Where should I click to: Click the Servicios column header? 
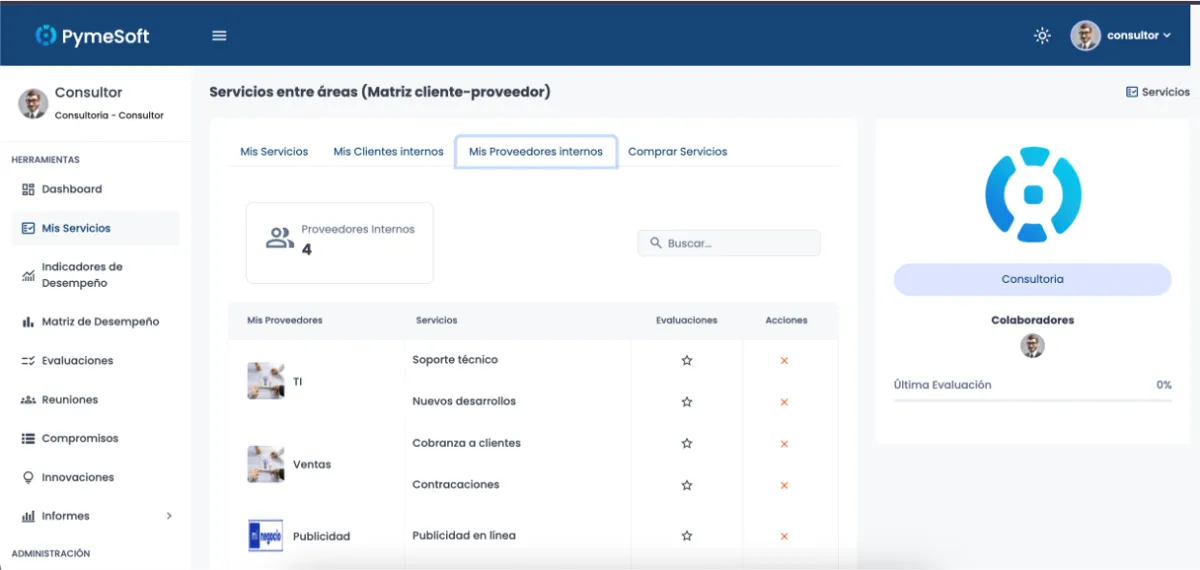click(x=437, y=320)
